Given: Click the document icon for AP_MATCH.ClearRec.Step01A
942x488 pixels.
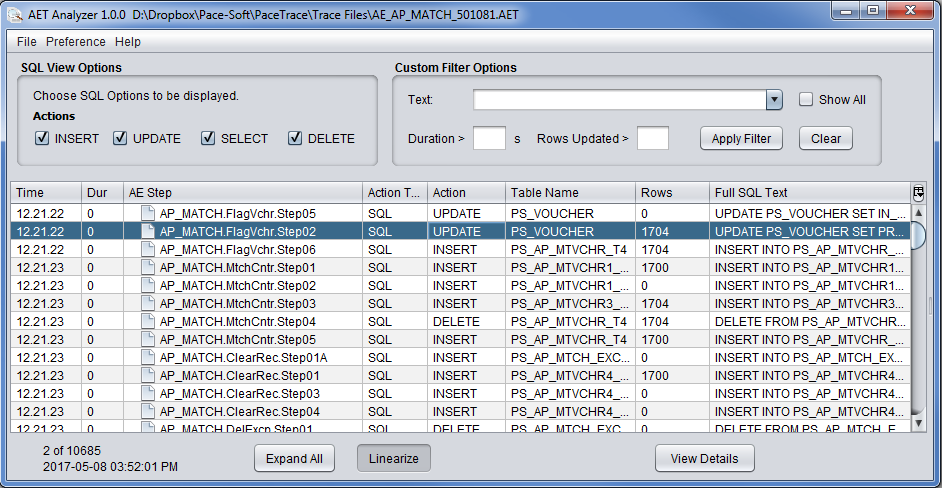Looking at the screenshot, I should [x=148, y=357].
